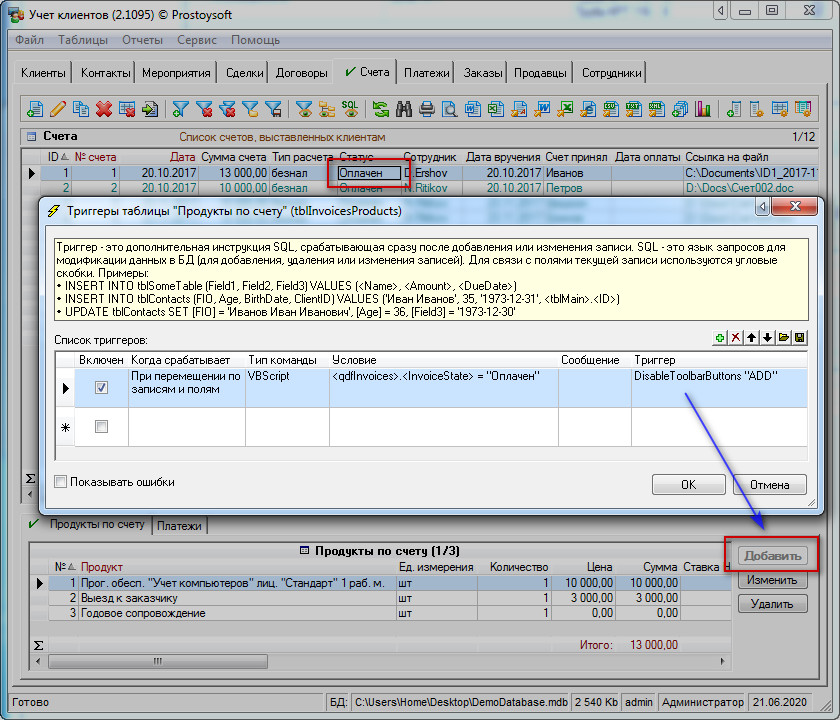840x720 pixels.
Task: Sort by the ID column header
Action: coord(53,157)
